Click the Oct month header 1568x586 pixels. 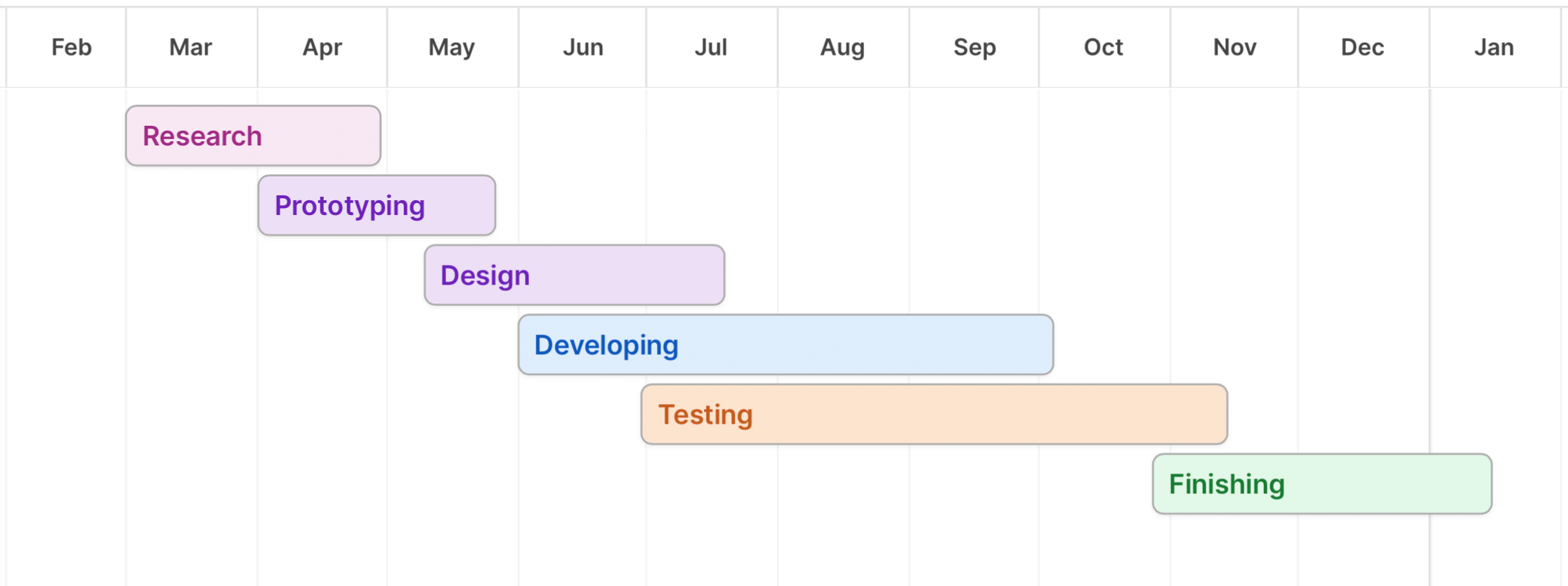tap(1103, 48)
